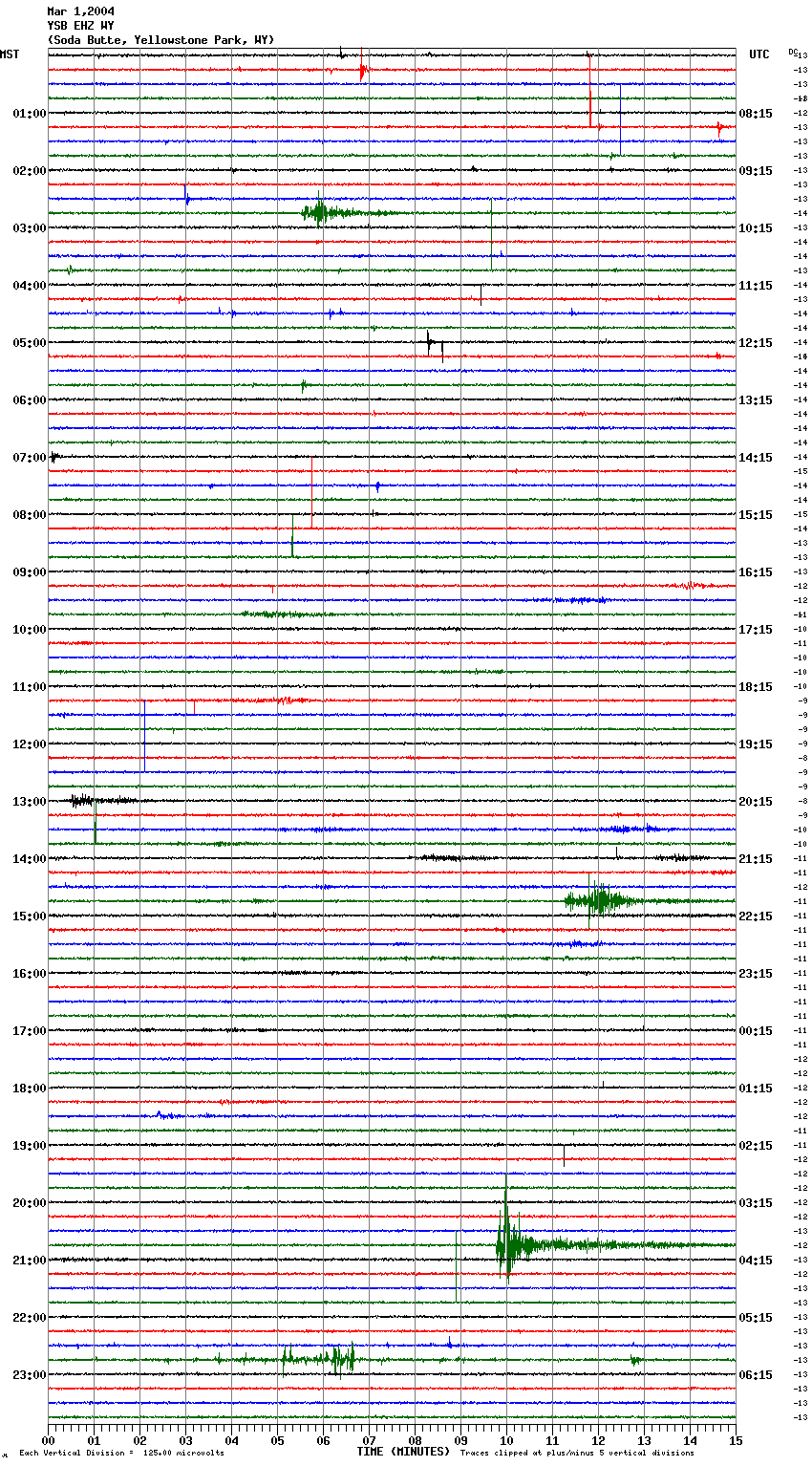Viewport: 812px width, 1466px height.
Task: Select the '16:15' UTC row label
Action: point(756,572)
